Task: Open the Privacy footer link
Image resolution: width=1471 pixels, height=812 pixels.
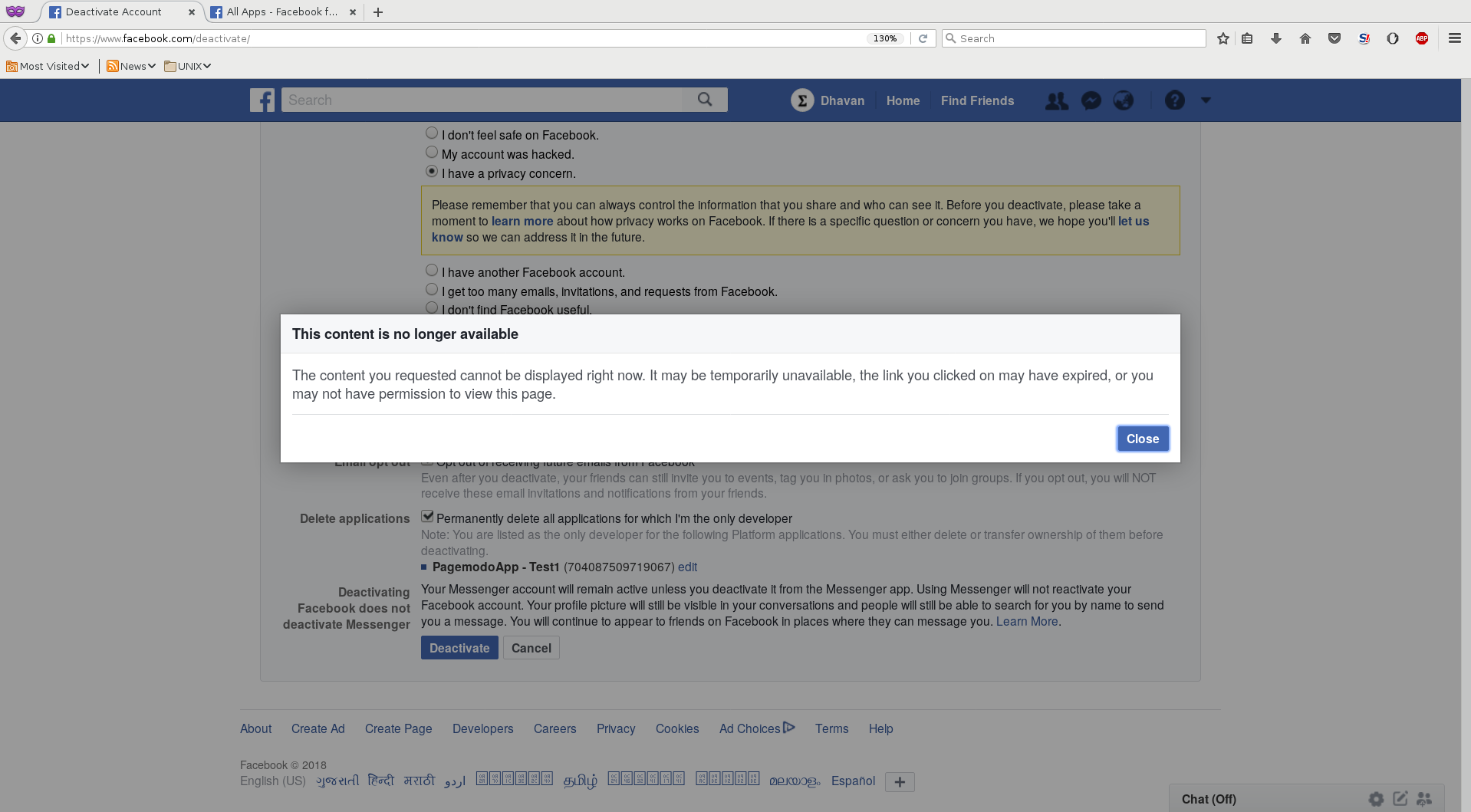Action: pos(616,728)
